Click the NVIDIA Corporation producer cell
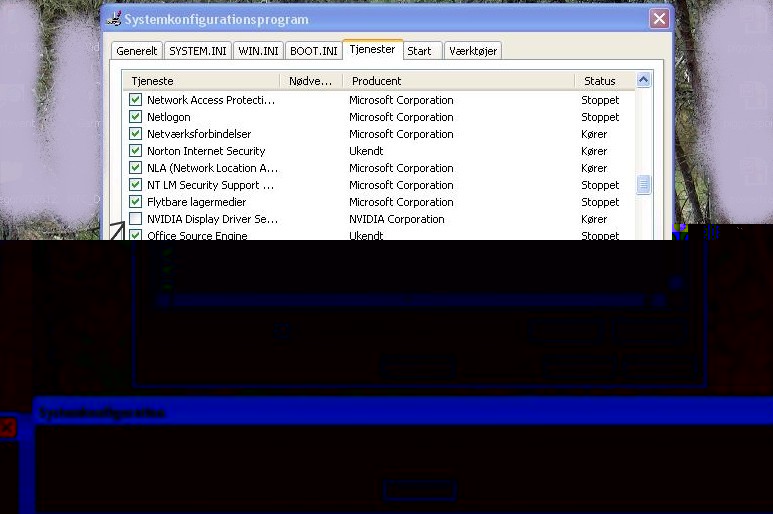This screenshot has height=514, width=773. (397, 219)
